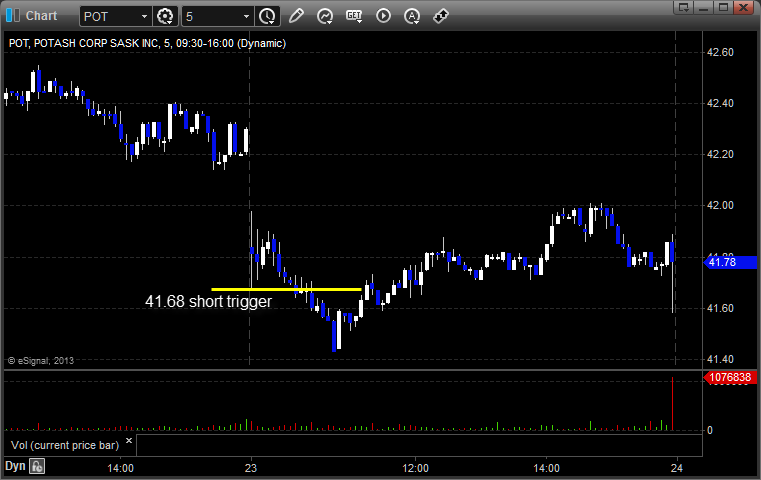Screen dimensions: 761x480
Task: Click the blue Chart window type icon
Action: (x=13, y=16)
